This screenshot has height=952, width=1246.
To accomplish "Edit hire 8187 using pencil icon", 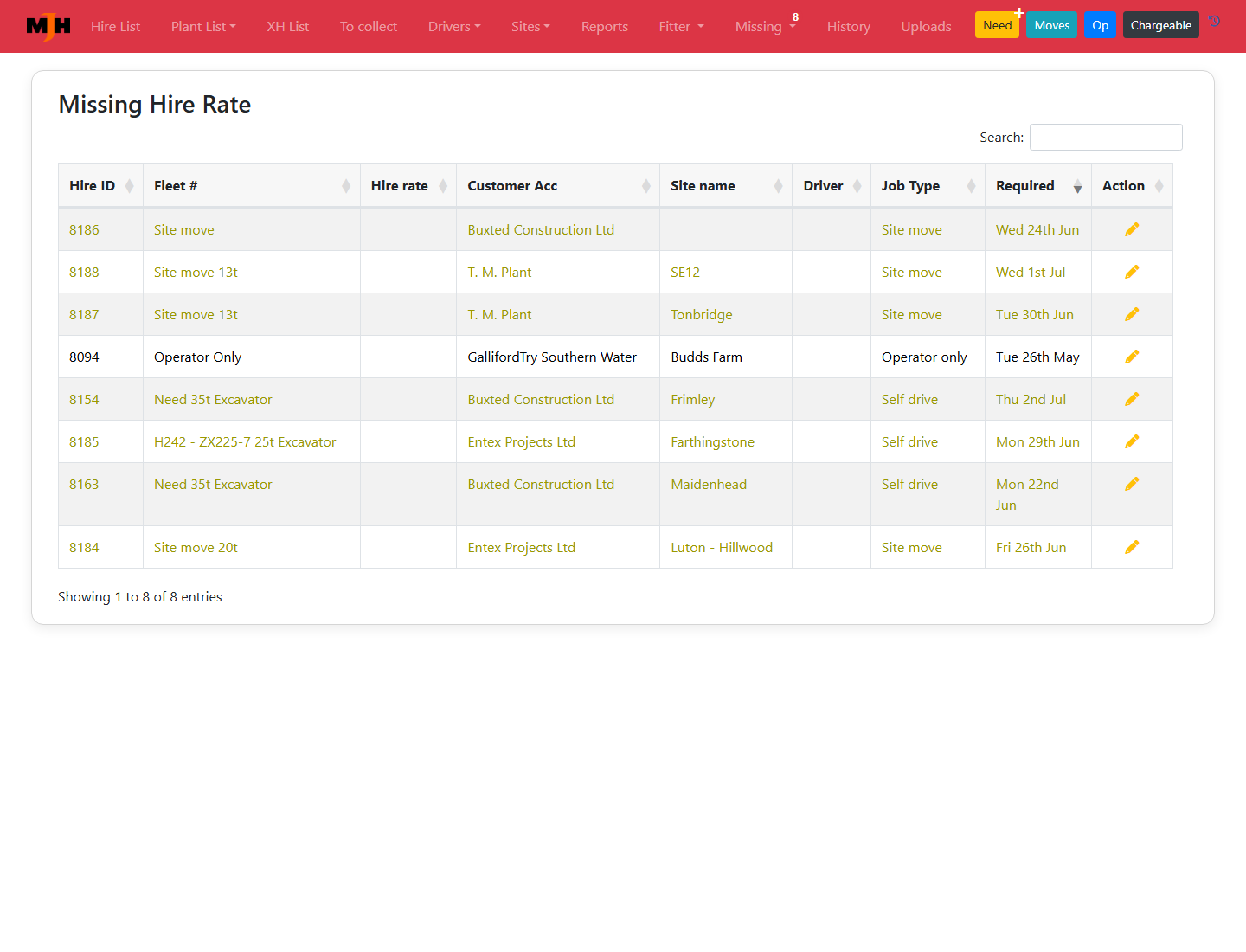I will 1132,314.
